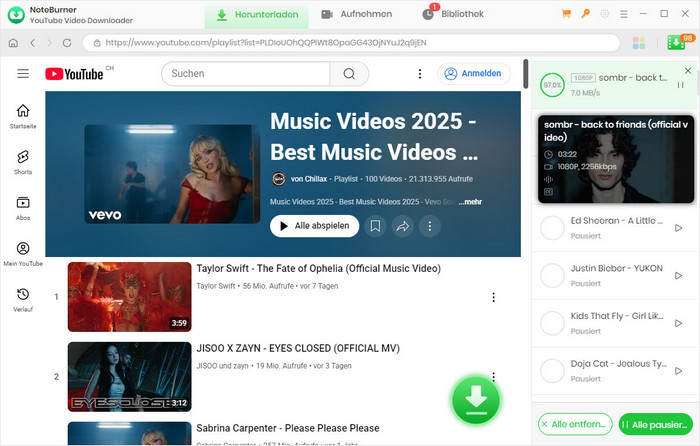The image size is (700, 446).
Task: Click the green floating download button
Action: [x=476, y=401]
